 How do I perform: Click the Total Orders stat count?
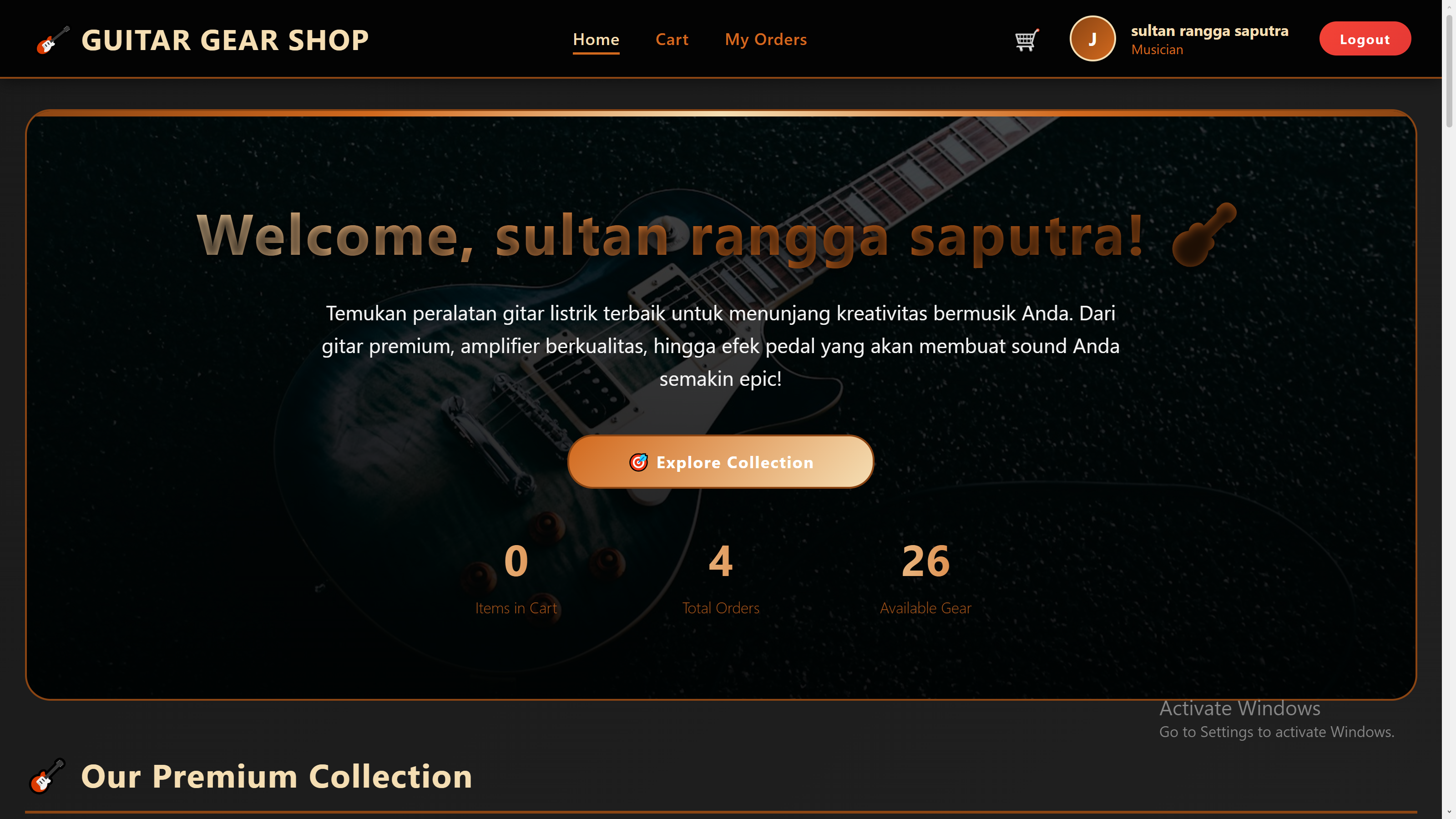pyautogui.click(x=721, y=561)
